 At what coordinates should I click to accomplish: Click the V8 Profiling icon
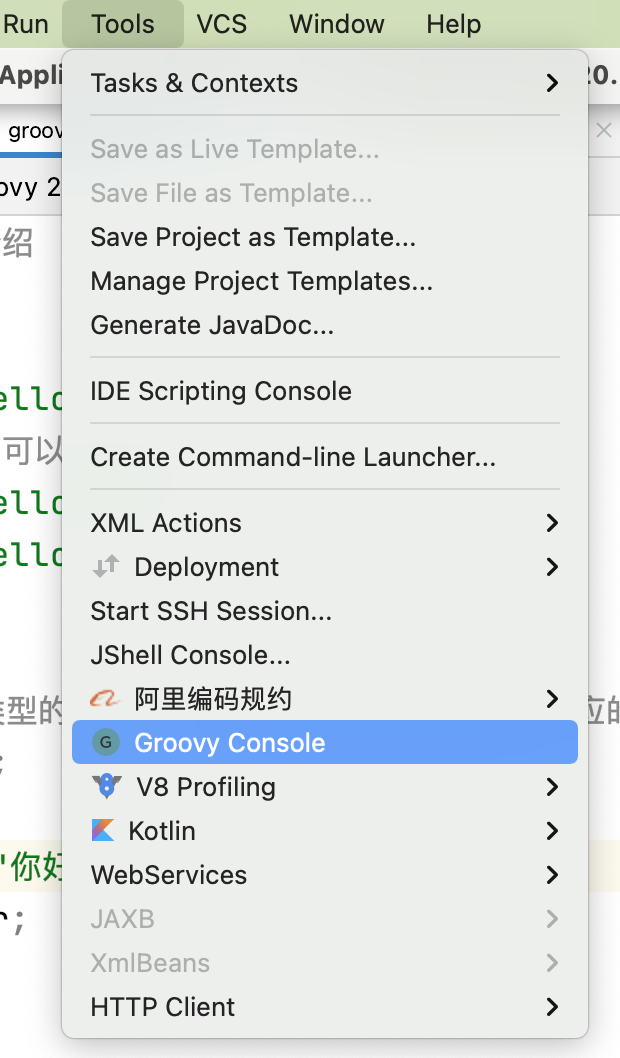click(x=106, y=787)
